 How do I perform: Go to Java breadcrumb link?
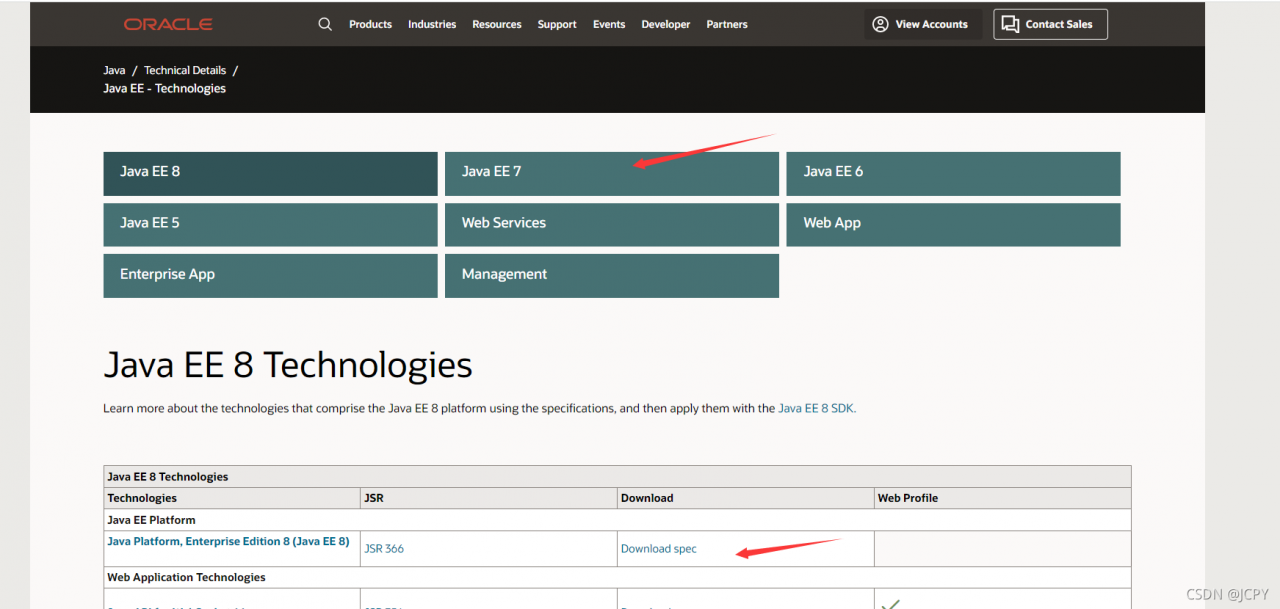pos(114,70)
